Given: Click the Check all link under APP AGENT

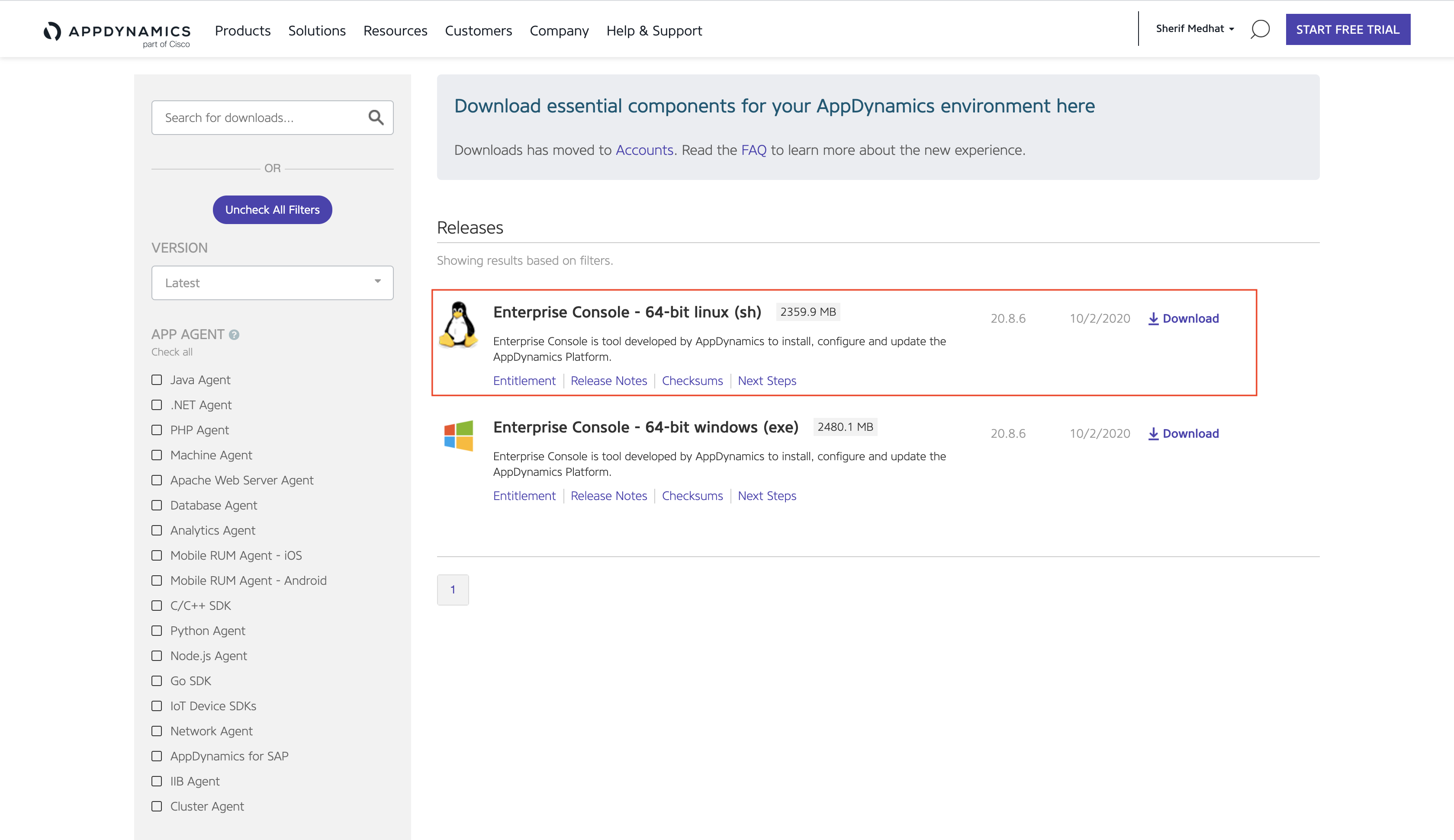Looking at the screenshot, I should point(172,352).
